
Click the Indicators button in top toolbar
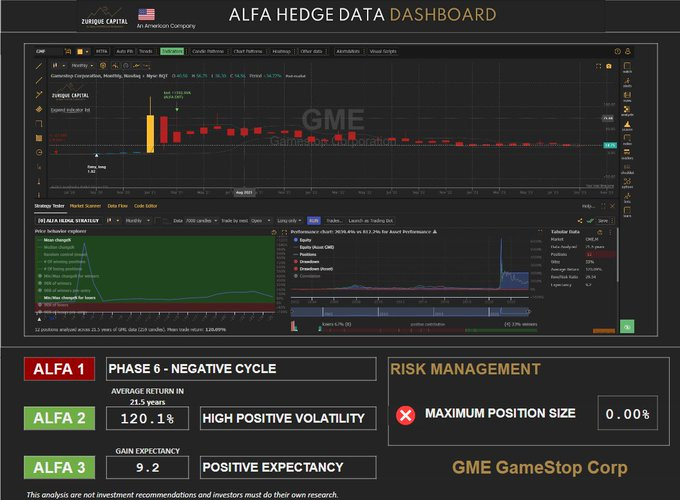point(172,51)
